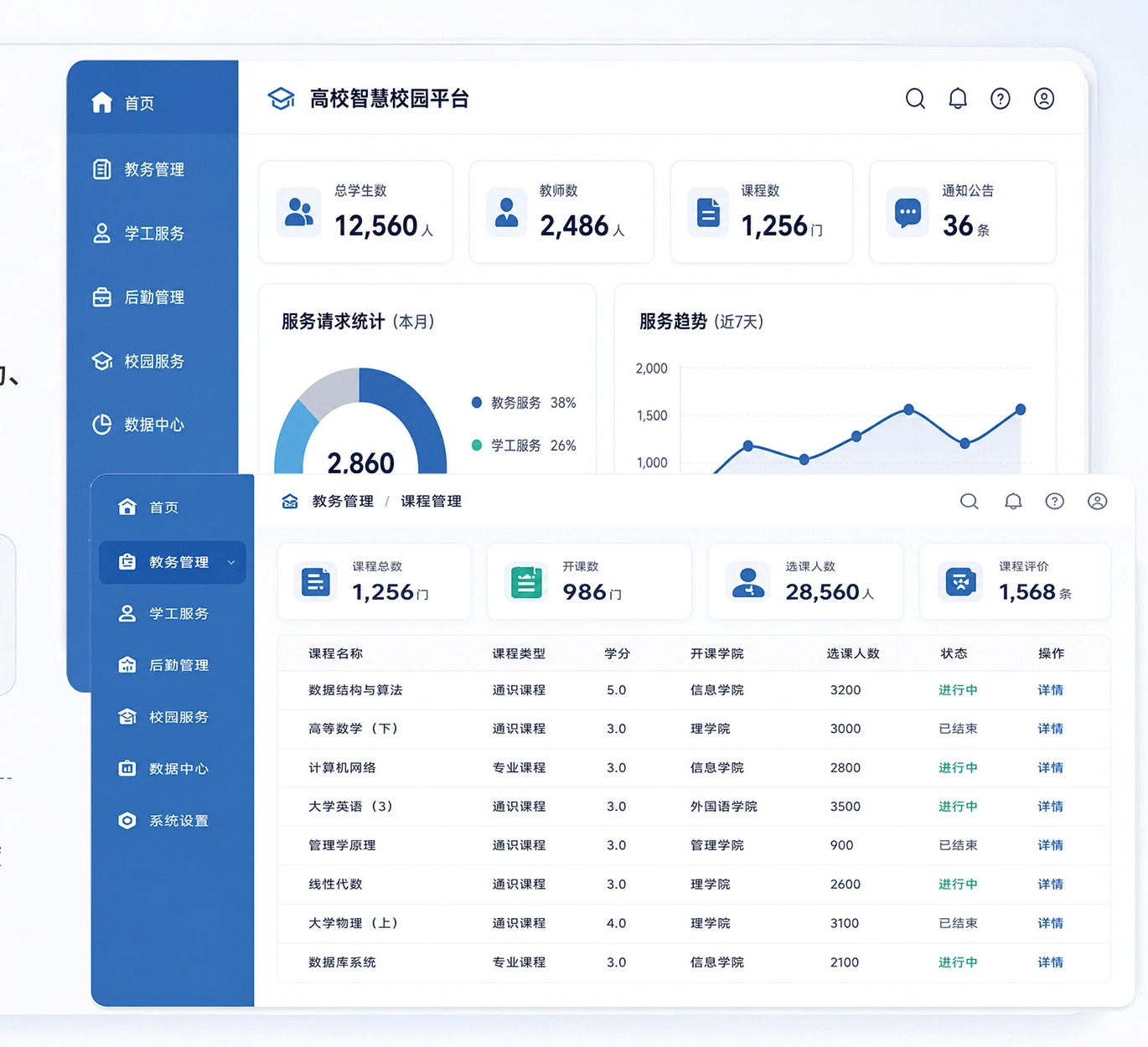Open the user account icon in 高校智慧校园平台 header

pos(1044,99)
